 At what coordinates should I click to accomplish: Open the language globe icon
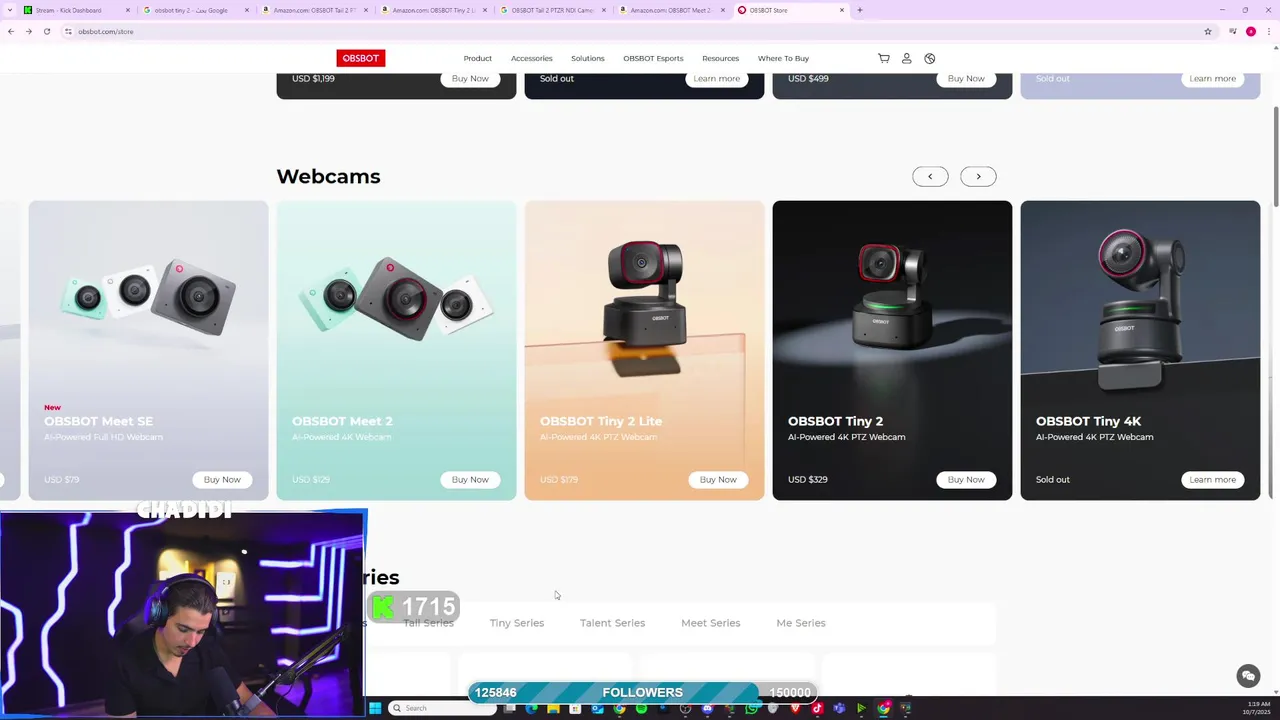point(929,58)
